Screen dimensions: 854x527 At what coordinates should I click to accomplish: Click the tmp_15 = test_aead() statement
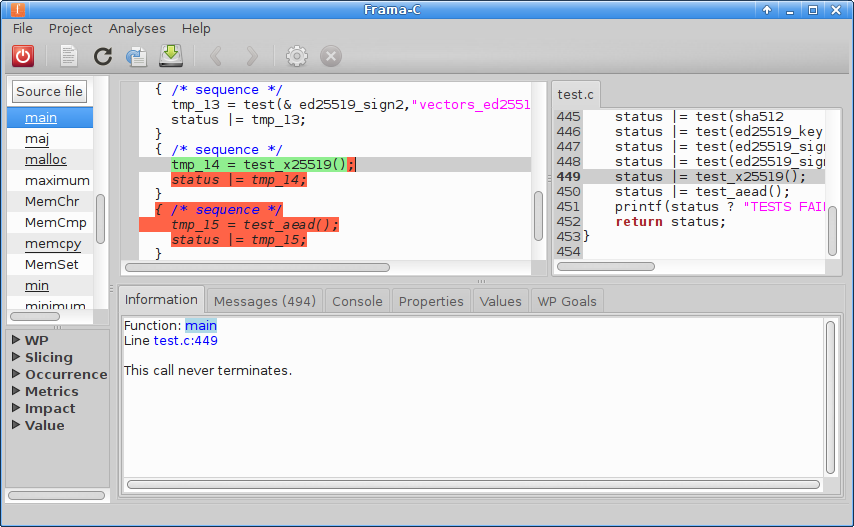tap(255, 225)
